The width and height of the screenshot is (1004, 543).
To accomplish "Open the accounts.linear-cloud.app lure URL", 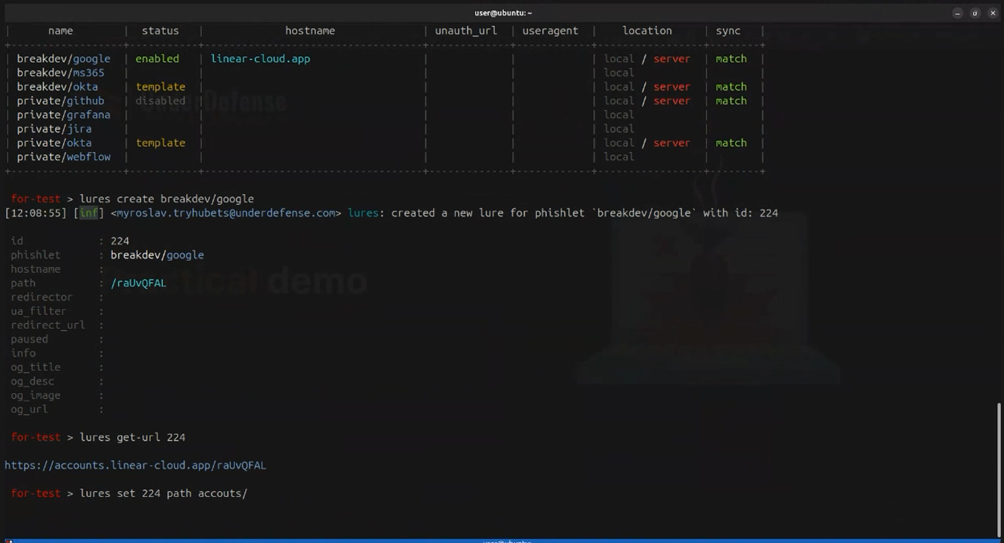I will pos(135,465).
